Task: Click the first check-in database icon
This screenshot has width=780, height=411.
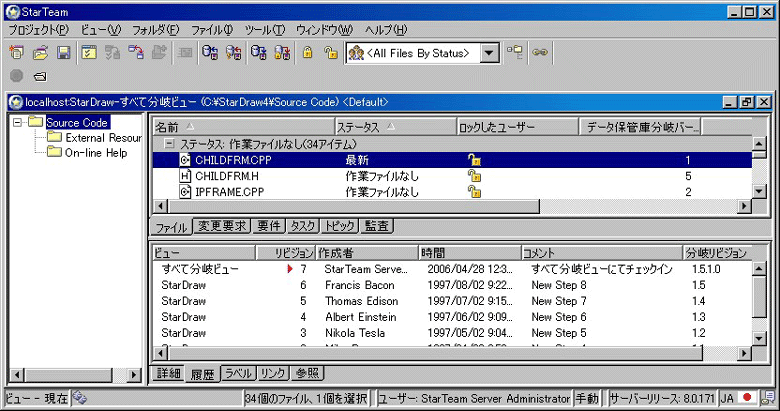Action: [x=210, y=52]
